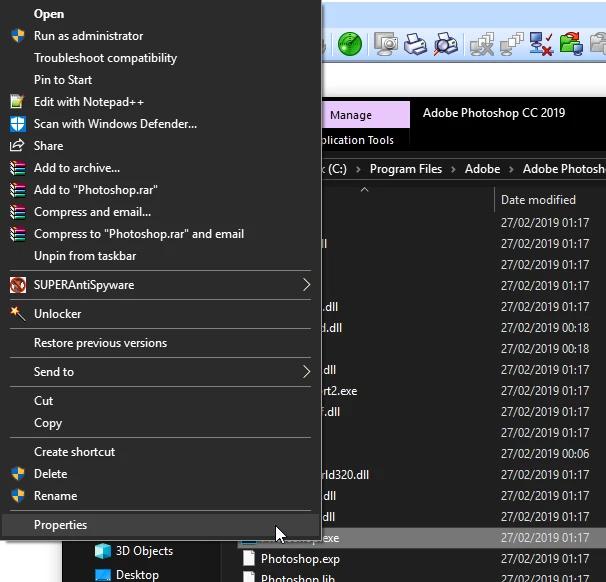Click the computers with X icon
Image resolution: width=606 pixels, height=582 pixels.
pyautogui.click(x=482, y=44)
